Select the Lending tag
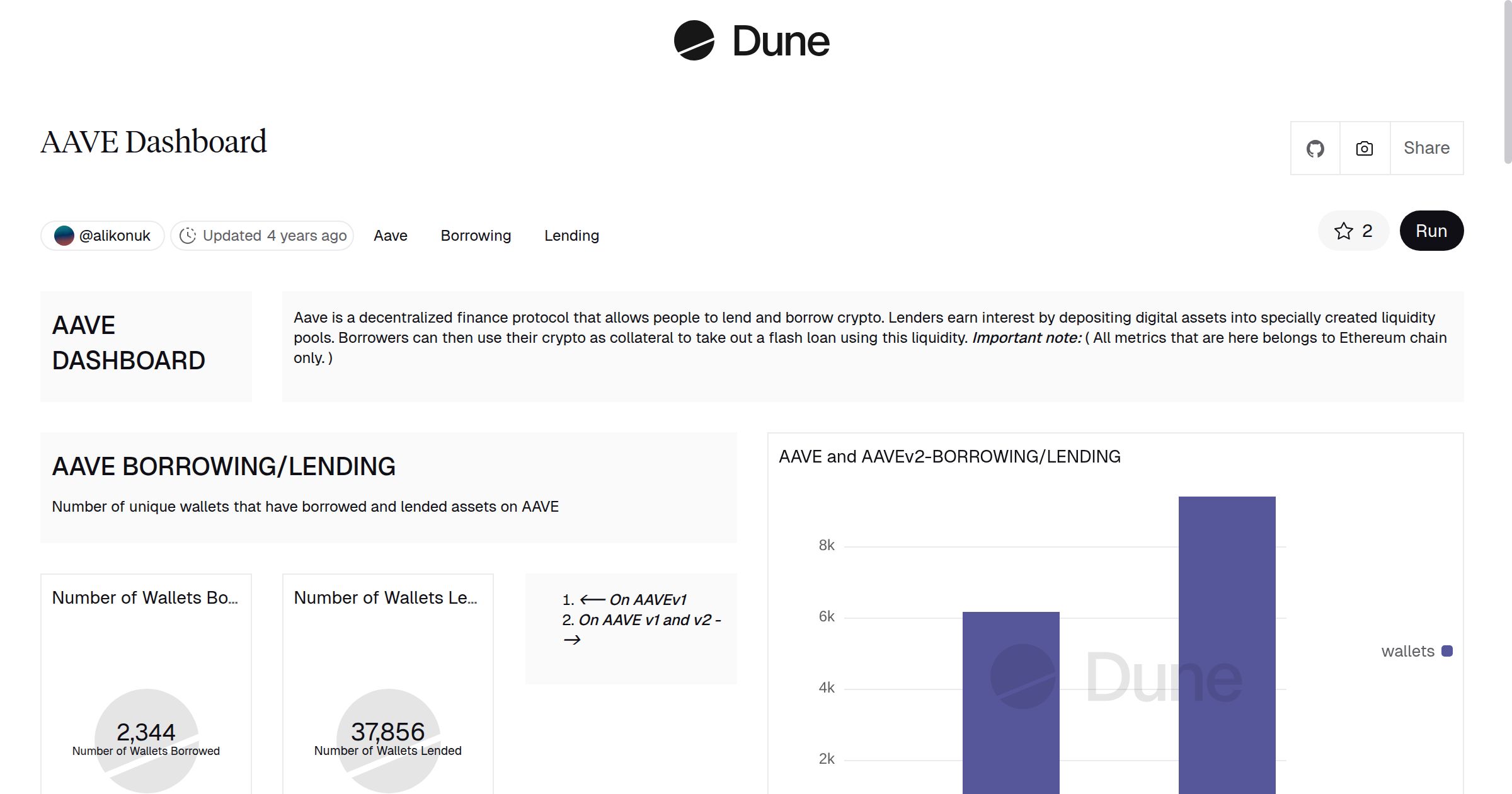Viewport: 1512px width, 794px height. pyautogui.click(x=571, y=235)
